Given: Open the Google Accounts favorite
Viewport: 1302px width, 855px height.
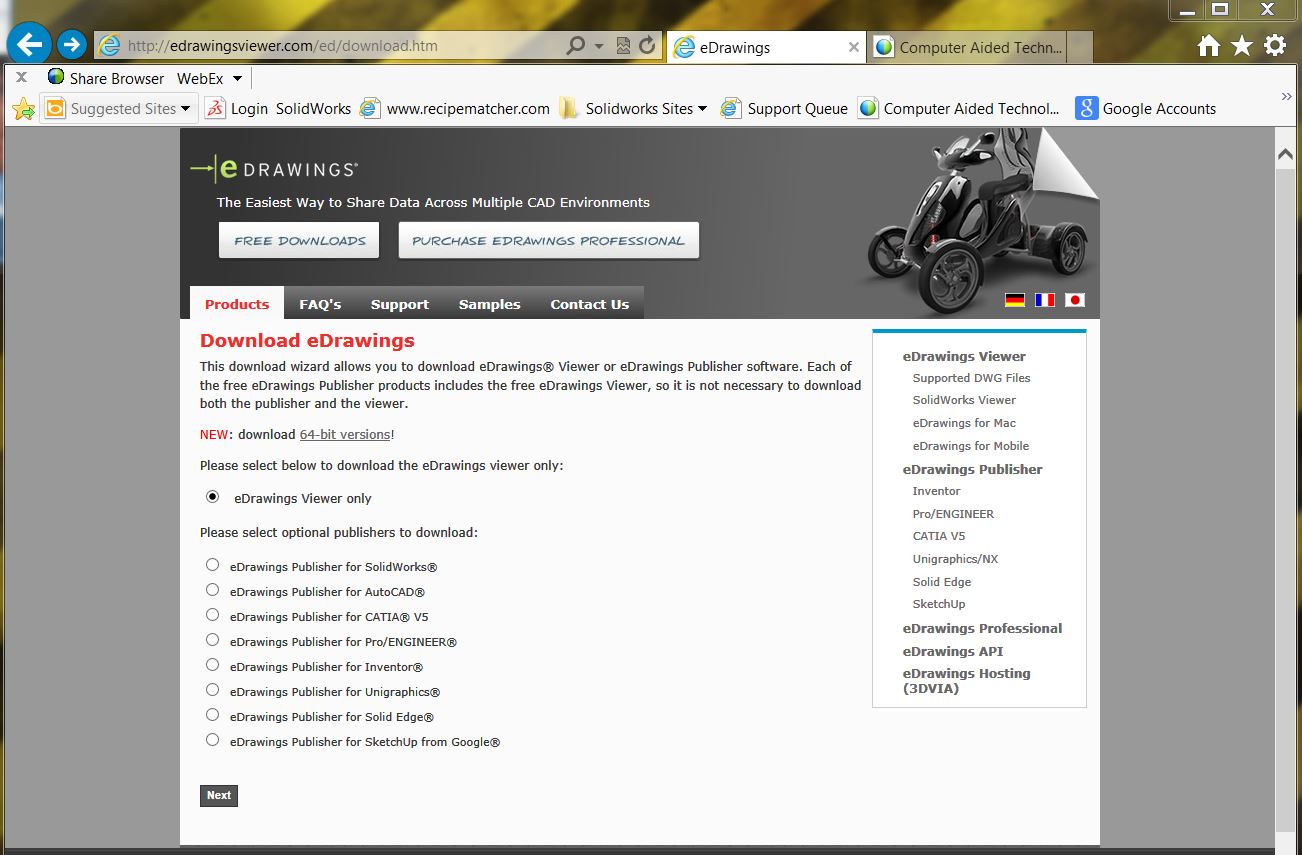Looking at the screenshot, I should (x=1146, y=109).
